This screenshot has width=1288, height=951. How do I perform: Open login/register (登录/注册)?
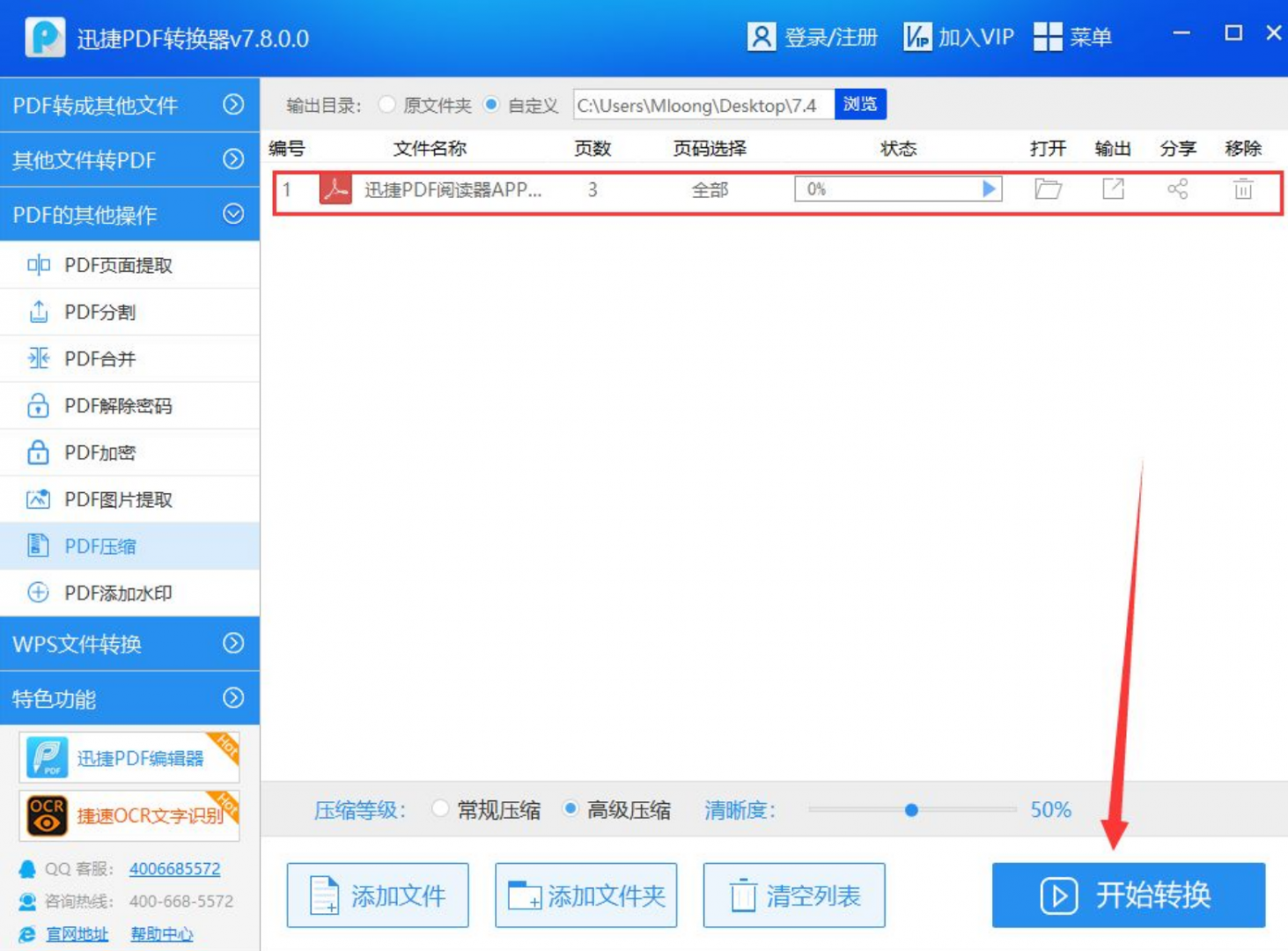pos(813,37)
